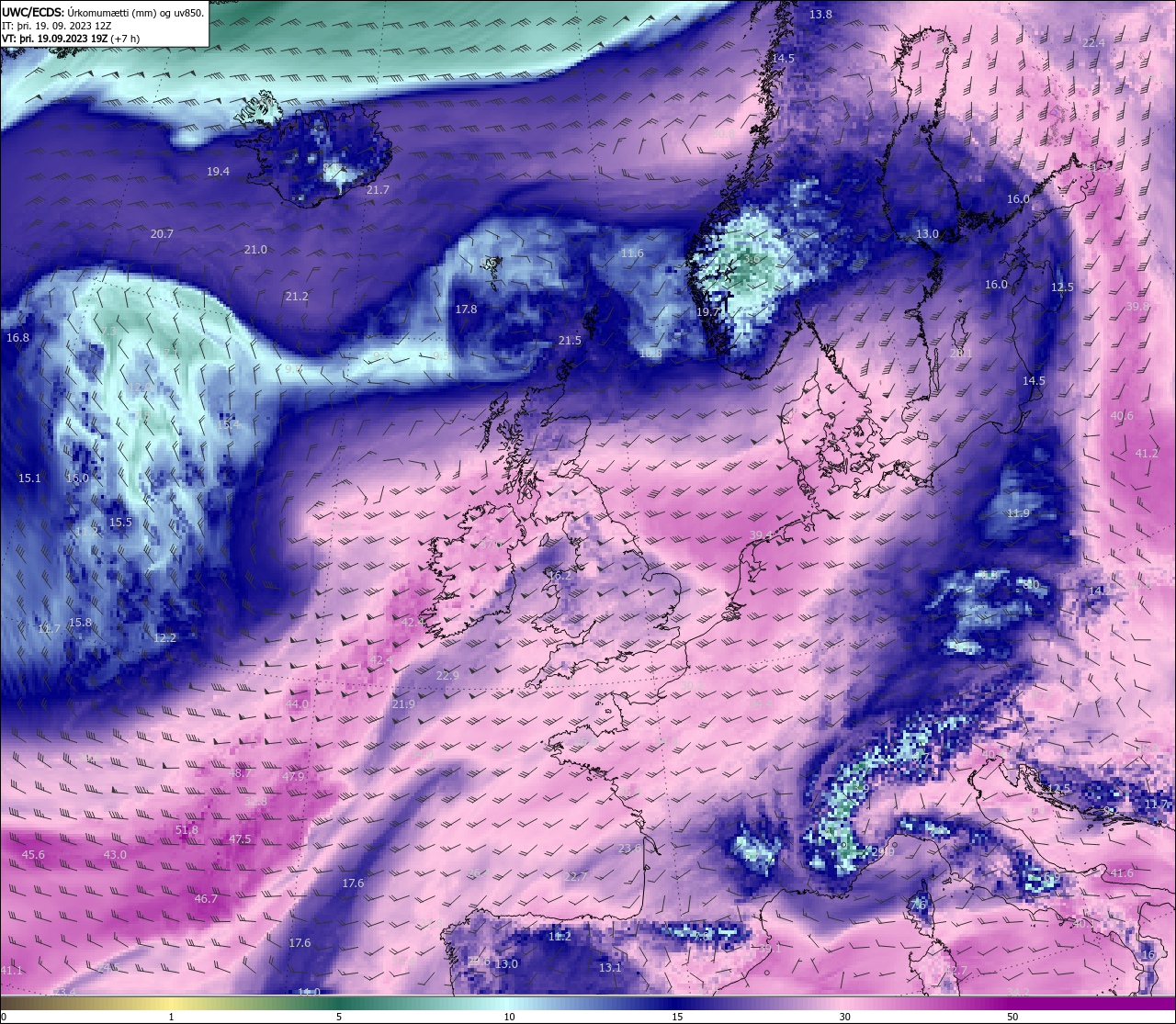Click the map value '21.9'
This screenshot has height=1024, width=1176.
click(x=403, y=704)
